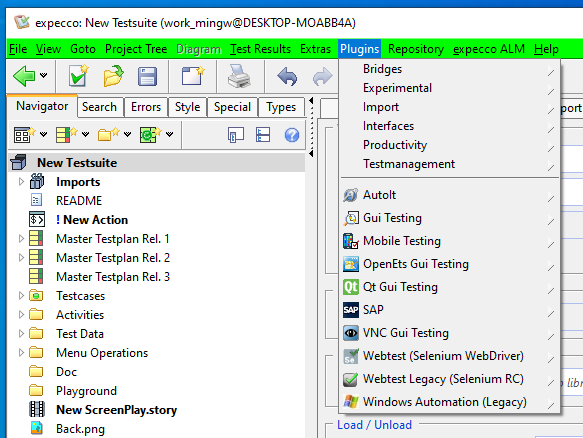Click the save floppy disk icon
This screenshot has height=438, width=583.
click(x=147, y=77)
